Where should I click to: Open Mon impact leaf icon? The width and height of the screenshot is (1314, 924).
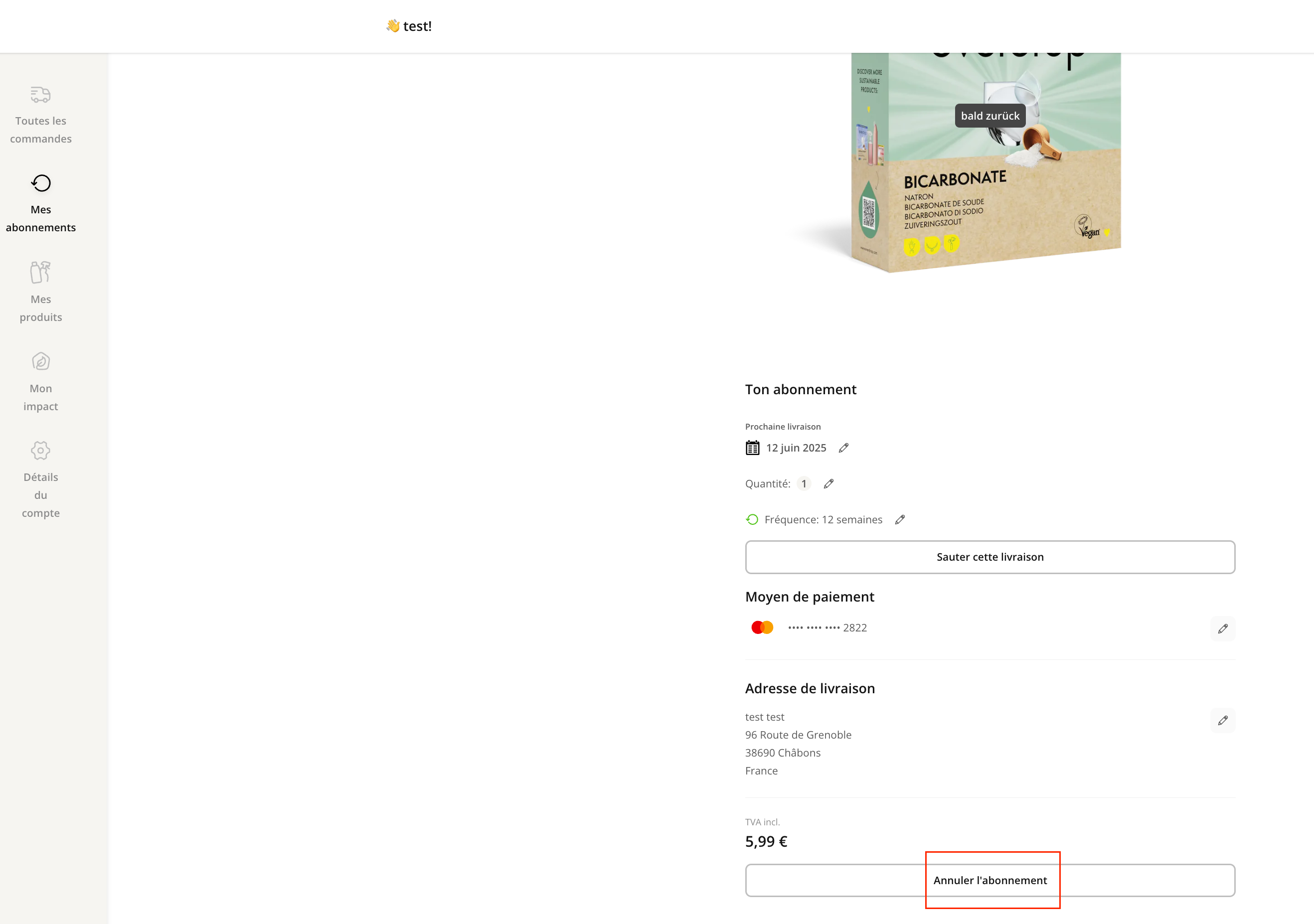click(41, 362)
